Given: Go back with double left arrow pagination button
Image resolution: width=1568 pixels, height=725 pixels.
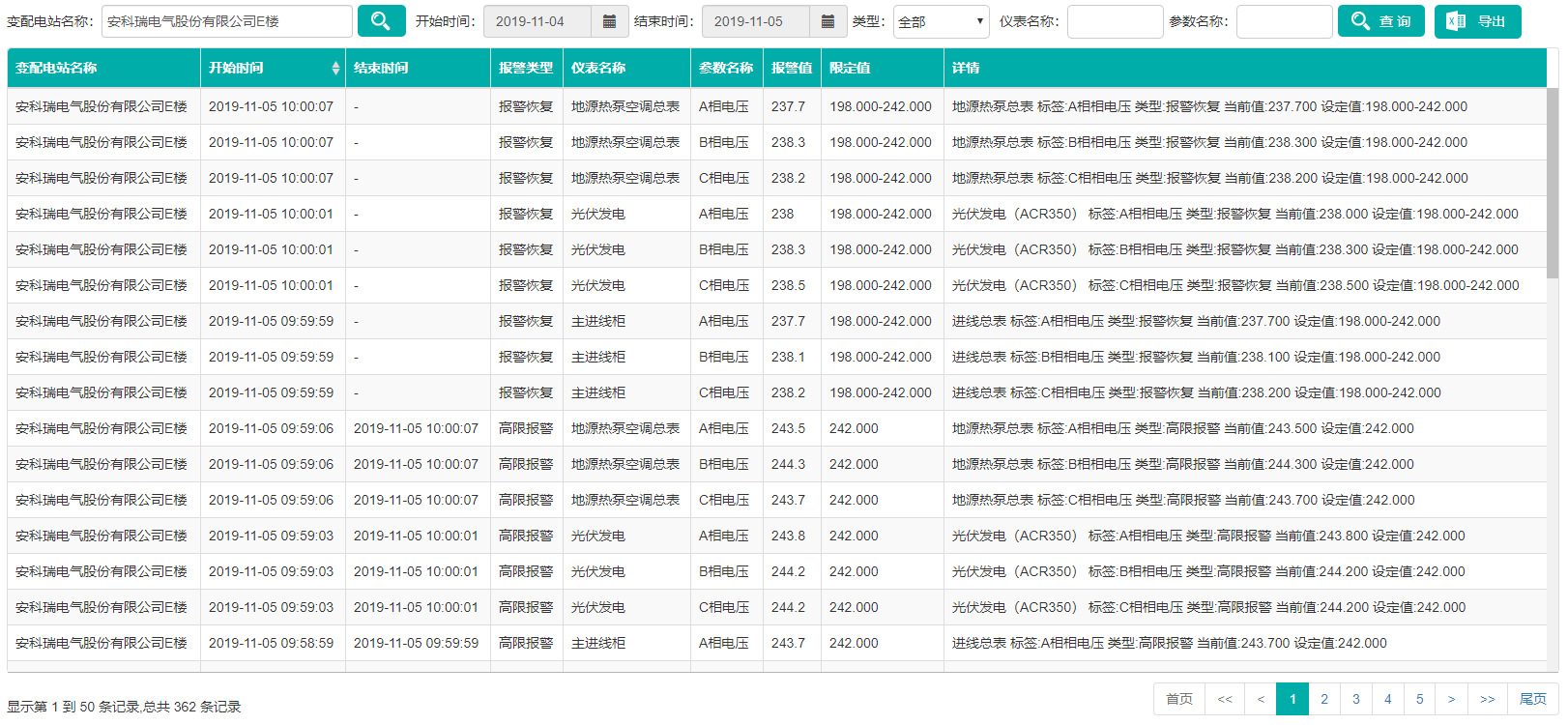Looking at the screenshot, I should [1225, 699].
